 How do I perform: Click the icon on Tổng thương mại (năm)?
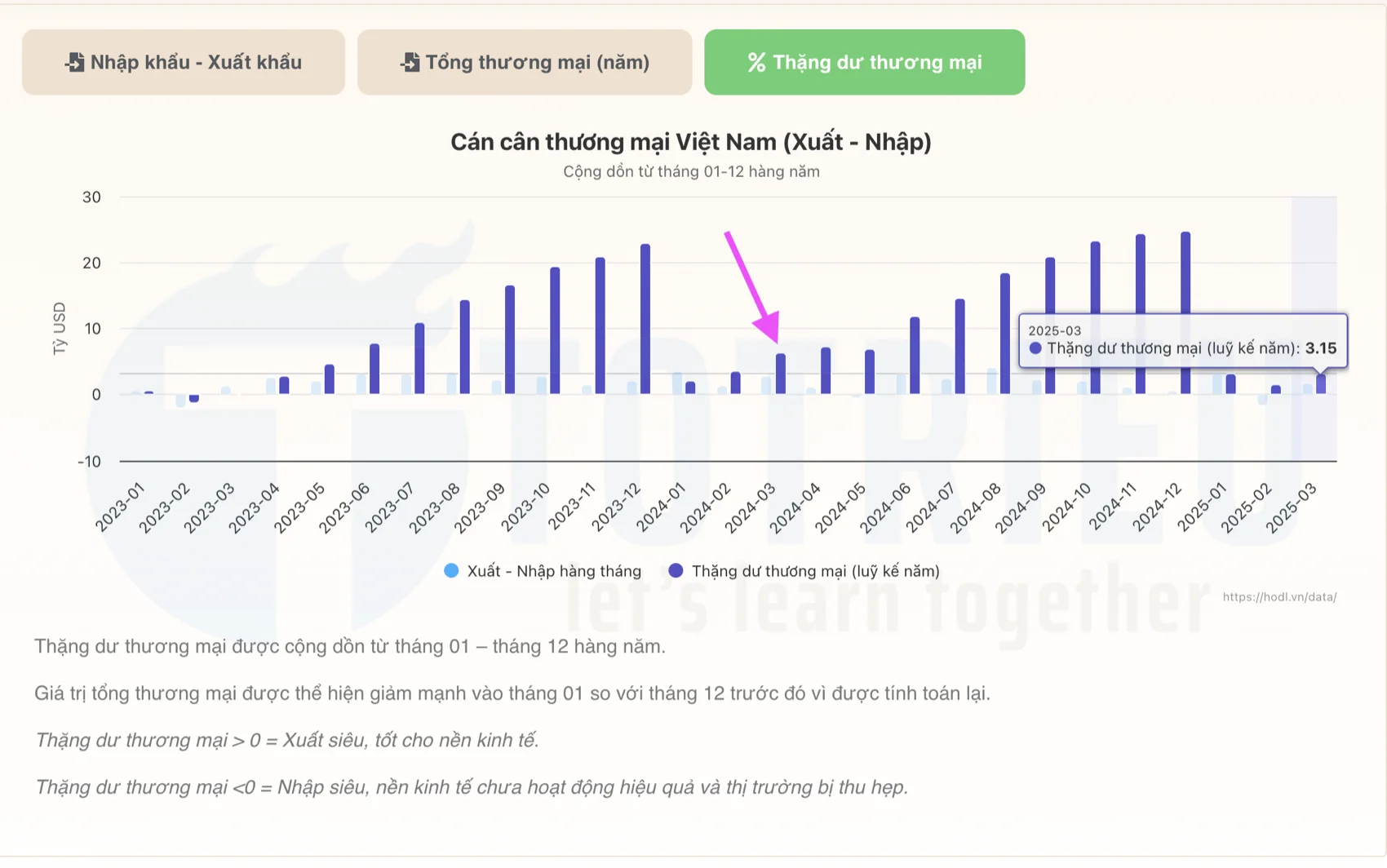click(x=410, y=62)
